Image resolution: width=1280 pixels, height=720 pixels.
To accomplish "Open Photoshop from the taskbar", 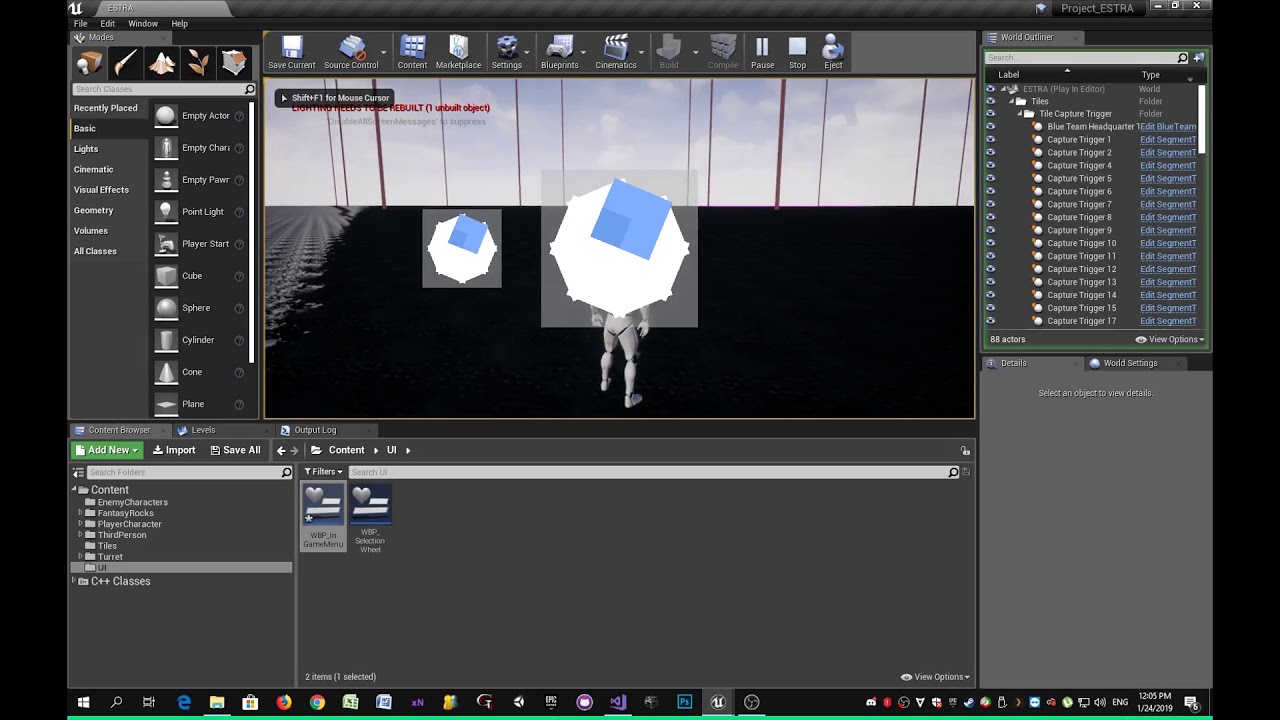I will click(x=684, y=702).
